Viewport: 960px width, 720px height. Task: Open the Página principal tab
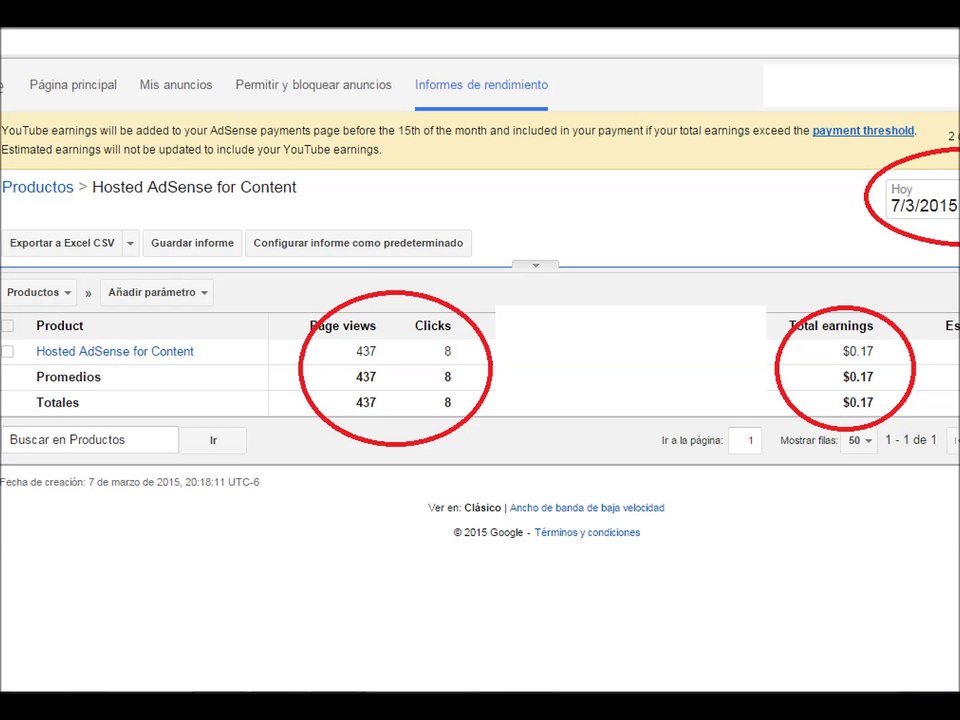(73, 84)
